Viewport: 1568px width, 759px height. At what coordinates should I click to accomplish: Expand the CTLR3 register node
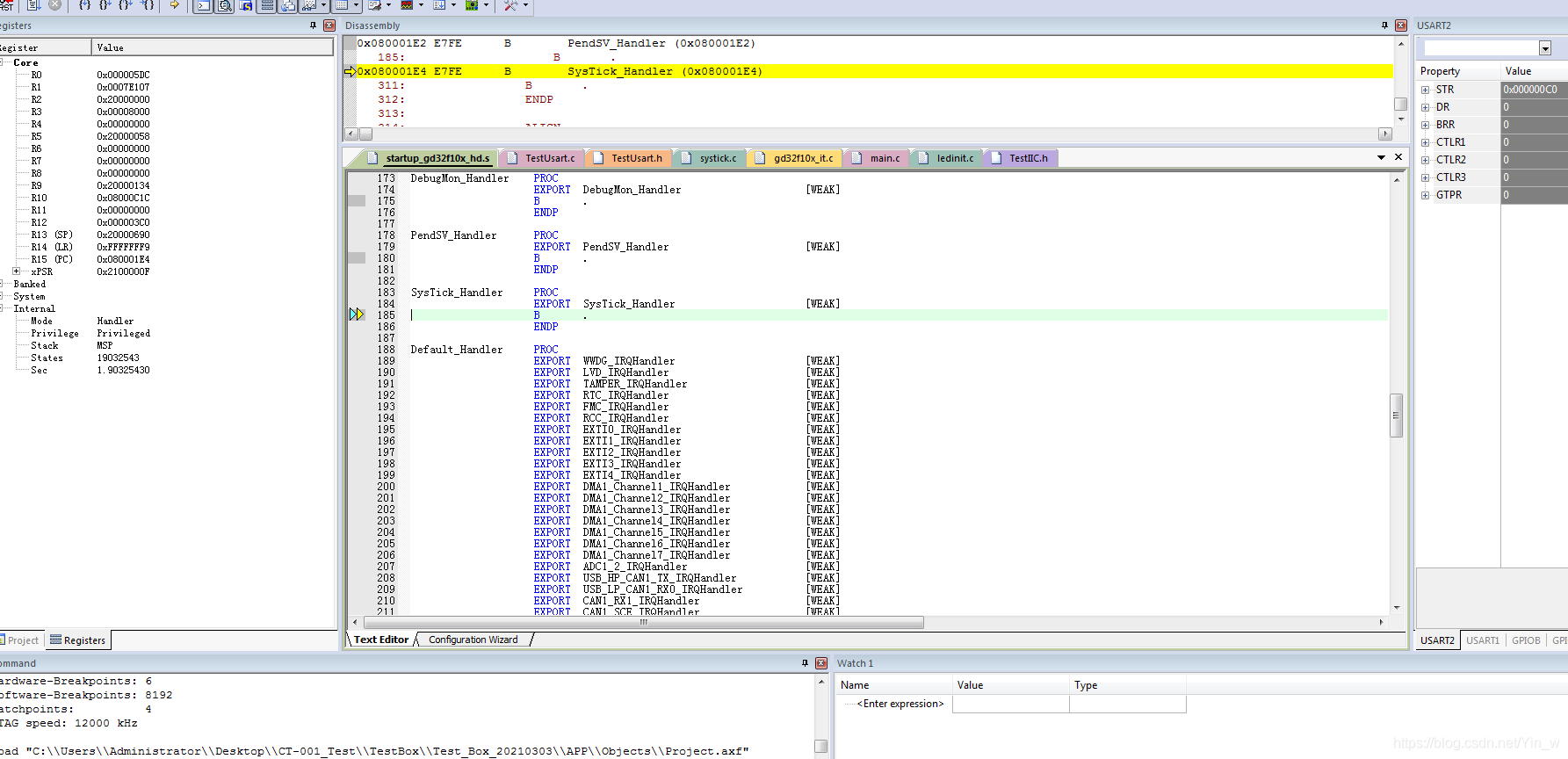pyautogui.click(x=1425, y=177)
